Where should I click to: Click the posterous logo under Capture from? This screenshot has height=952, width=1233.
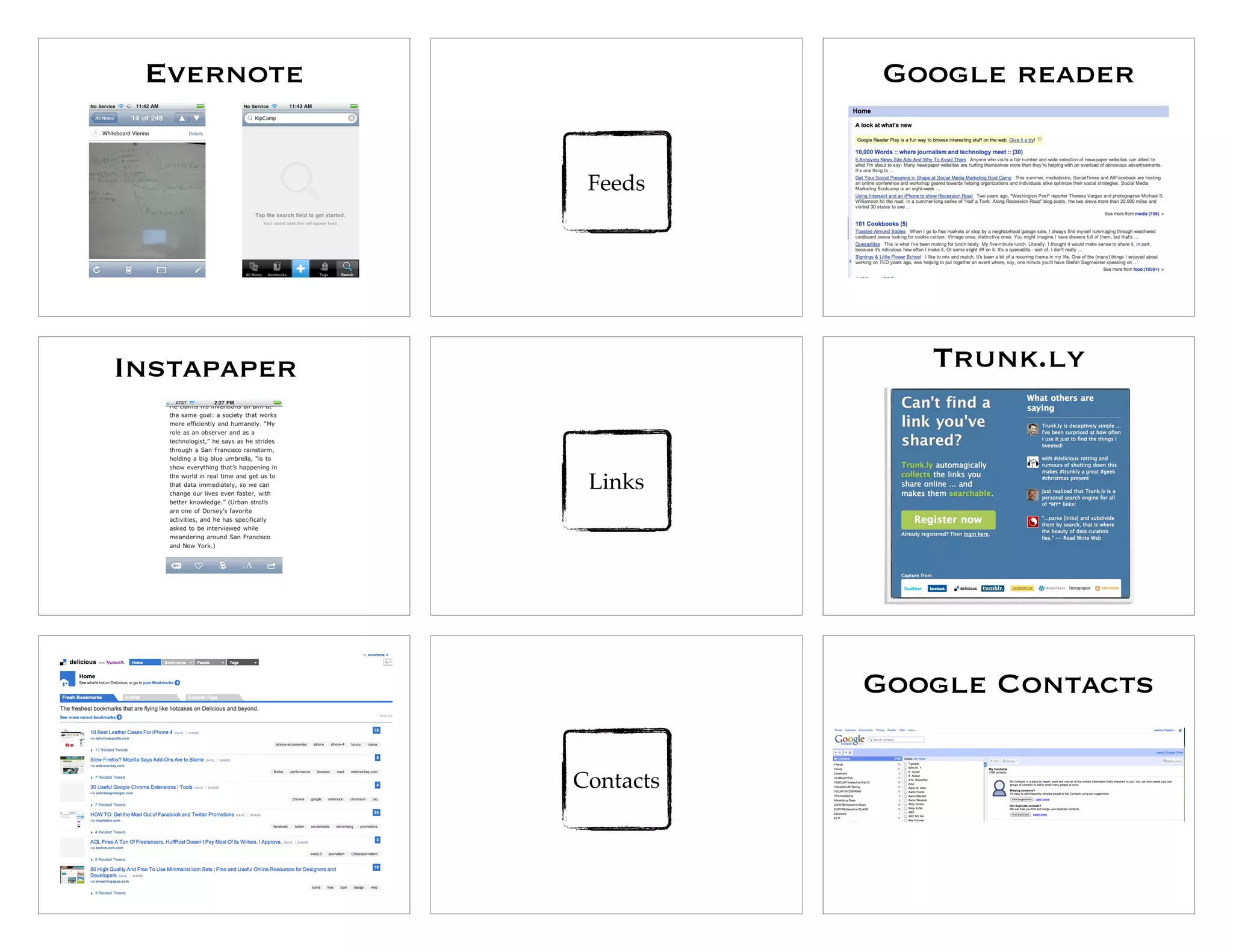pyautogui.click(x=1022, y=588)
